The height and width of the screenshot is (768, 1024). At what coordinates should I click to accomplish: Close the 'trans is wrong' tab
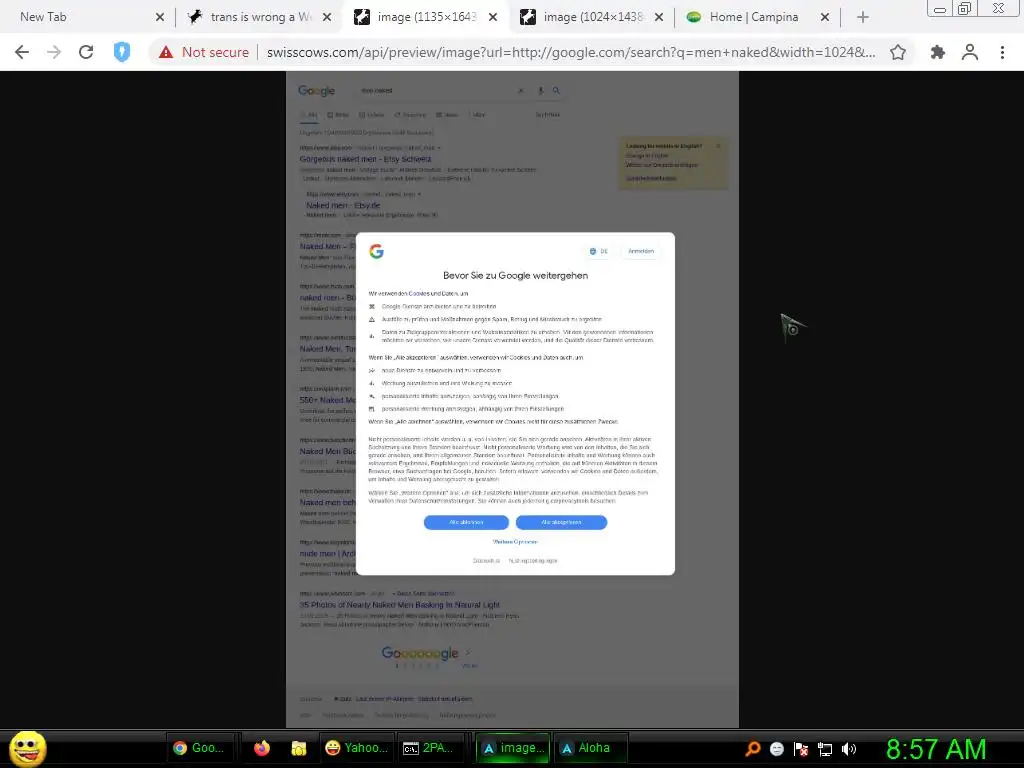pos(327,17)
